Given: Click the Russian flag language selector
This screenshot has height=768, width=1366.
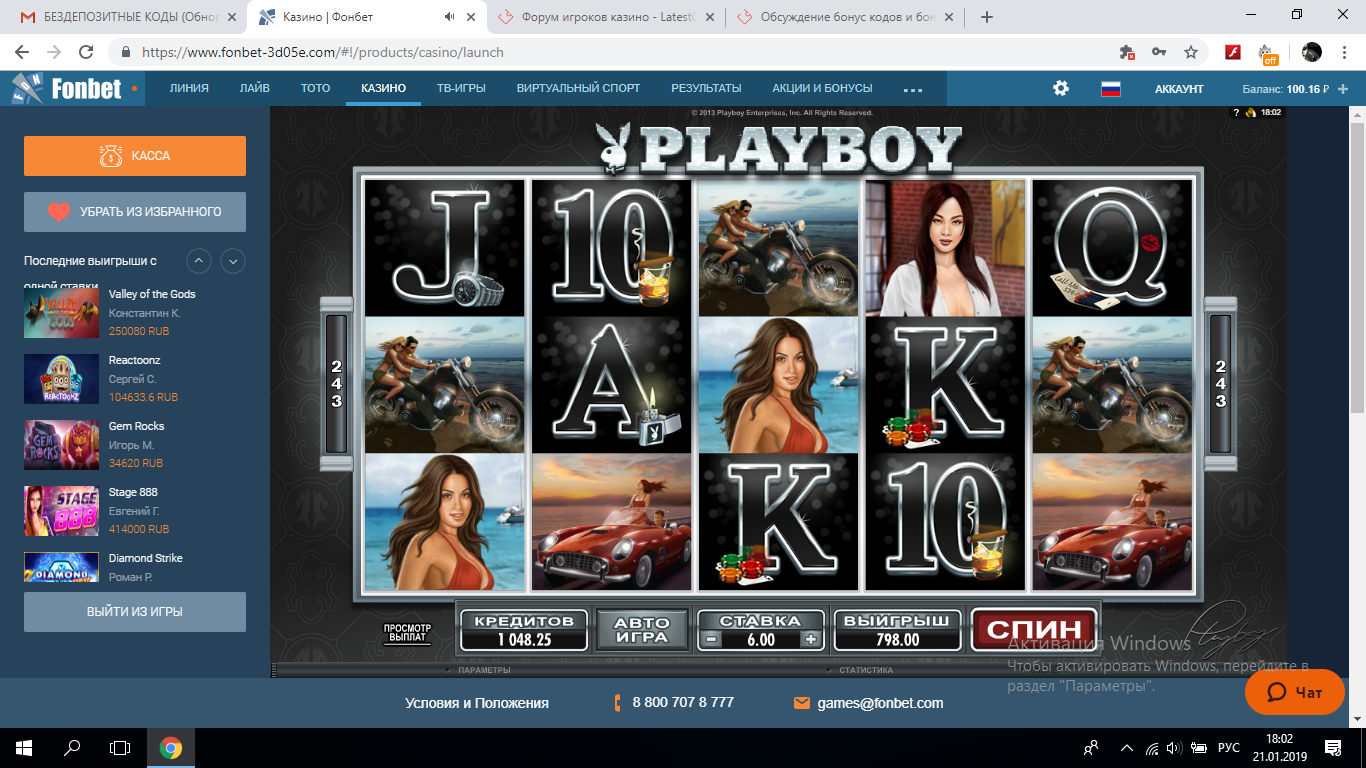Looking at the screenshot, I should (1110, 88).
